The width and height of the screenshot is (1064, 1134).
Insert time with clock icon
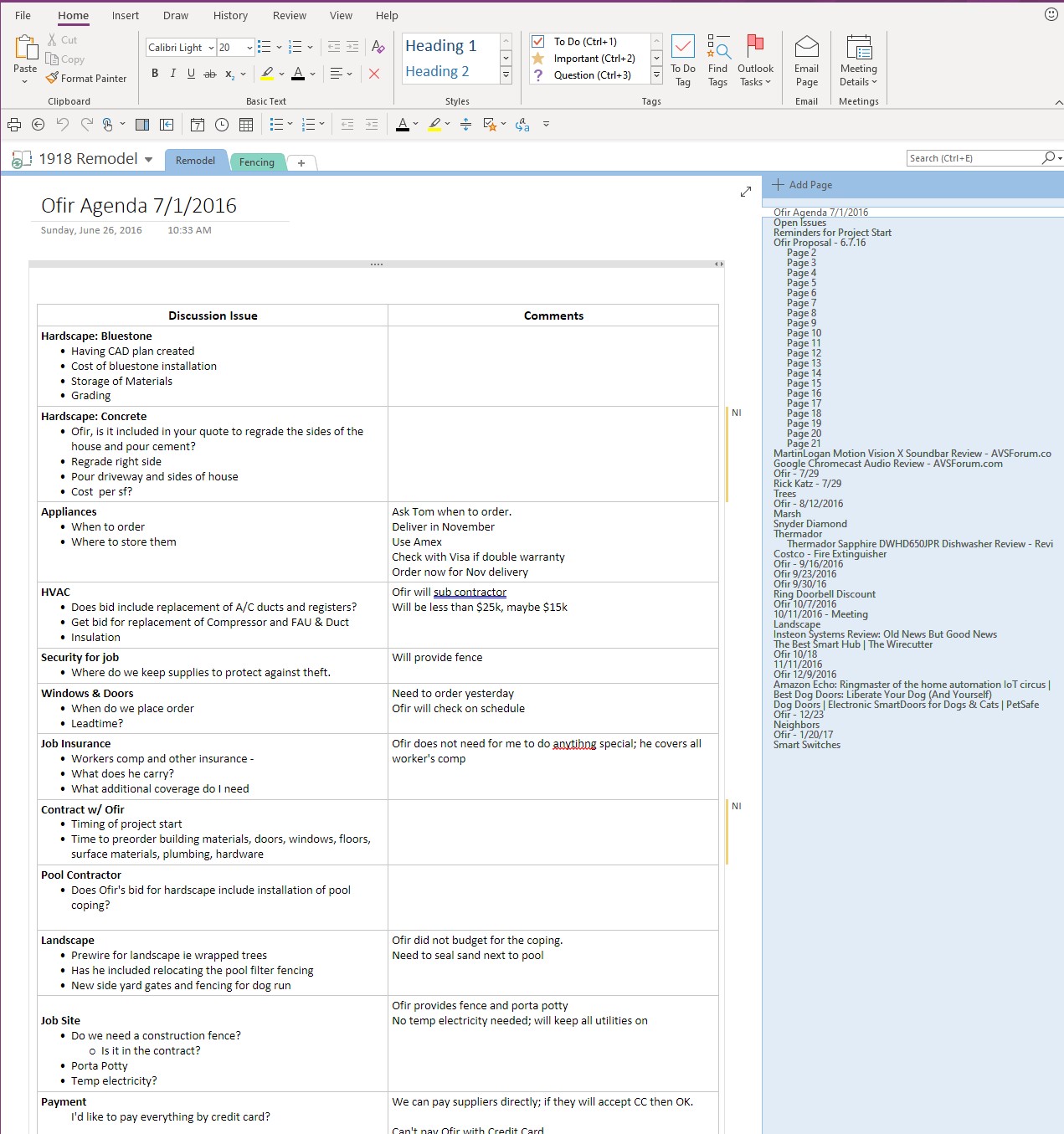(222, 125)
